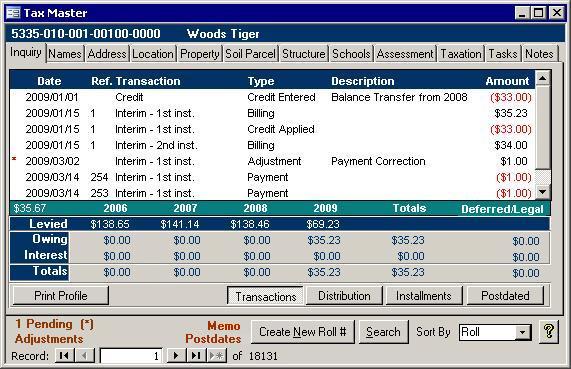This screenshot has height=369, width=571.
Task: Click the Date column header
Action: tap(49, 81)
